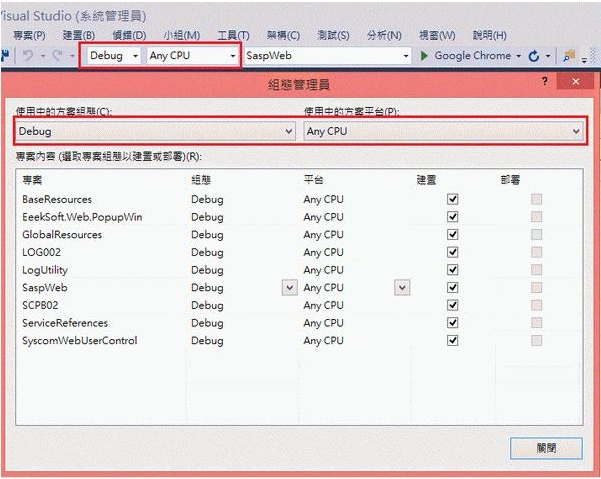Screen dimensions: 601x479
Task: Open SaspWeb row platform dropdown arrow
Action: pyautogui.click(x=402, y=287)
